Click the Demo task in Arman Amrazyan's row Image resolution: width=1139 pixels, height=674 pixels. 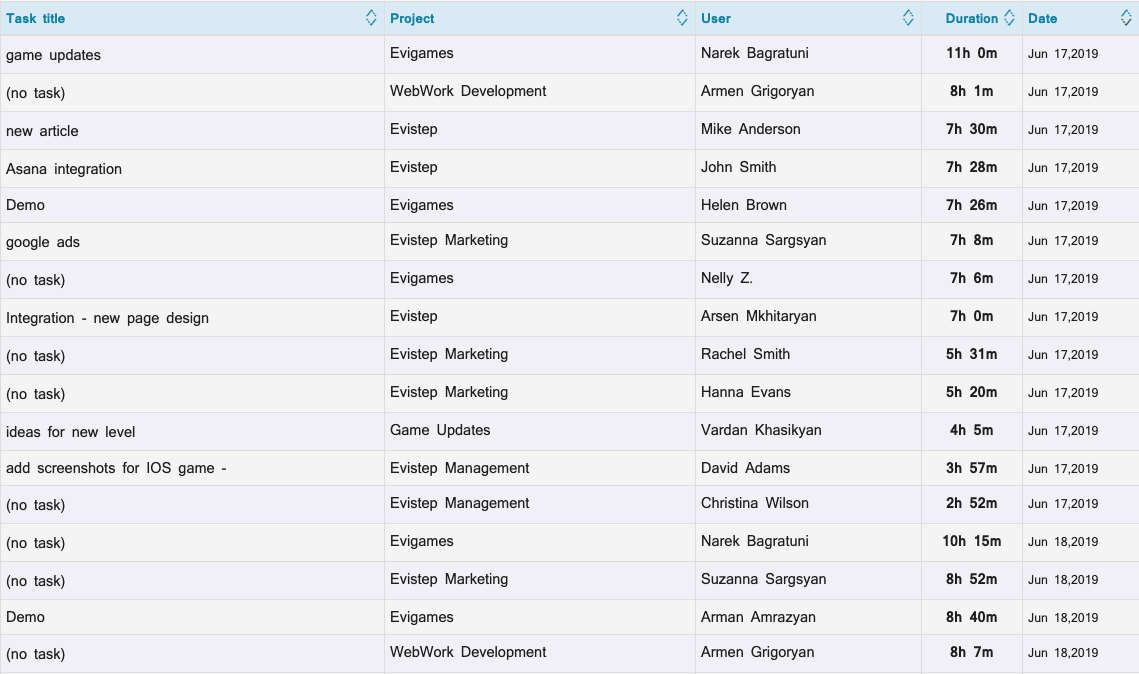[25, 617]
